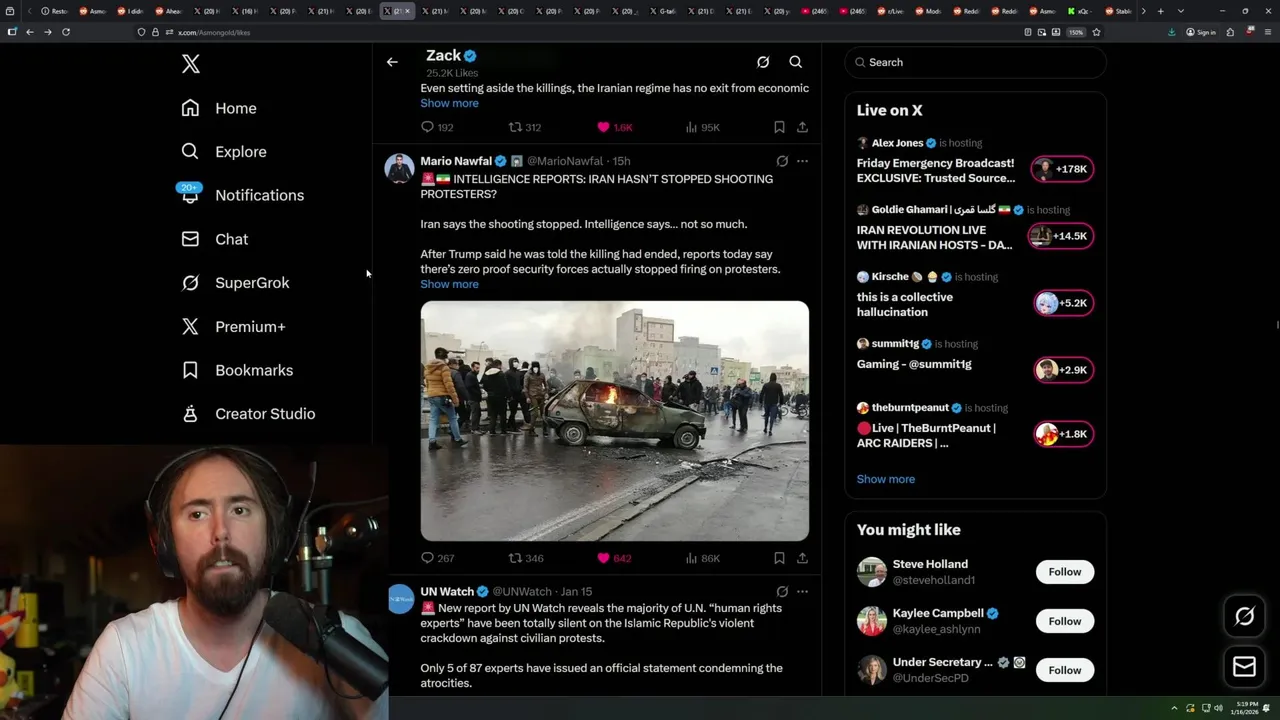Reload page in browser toolbar

point(66,32)
